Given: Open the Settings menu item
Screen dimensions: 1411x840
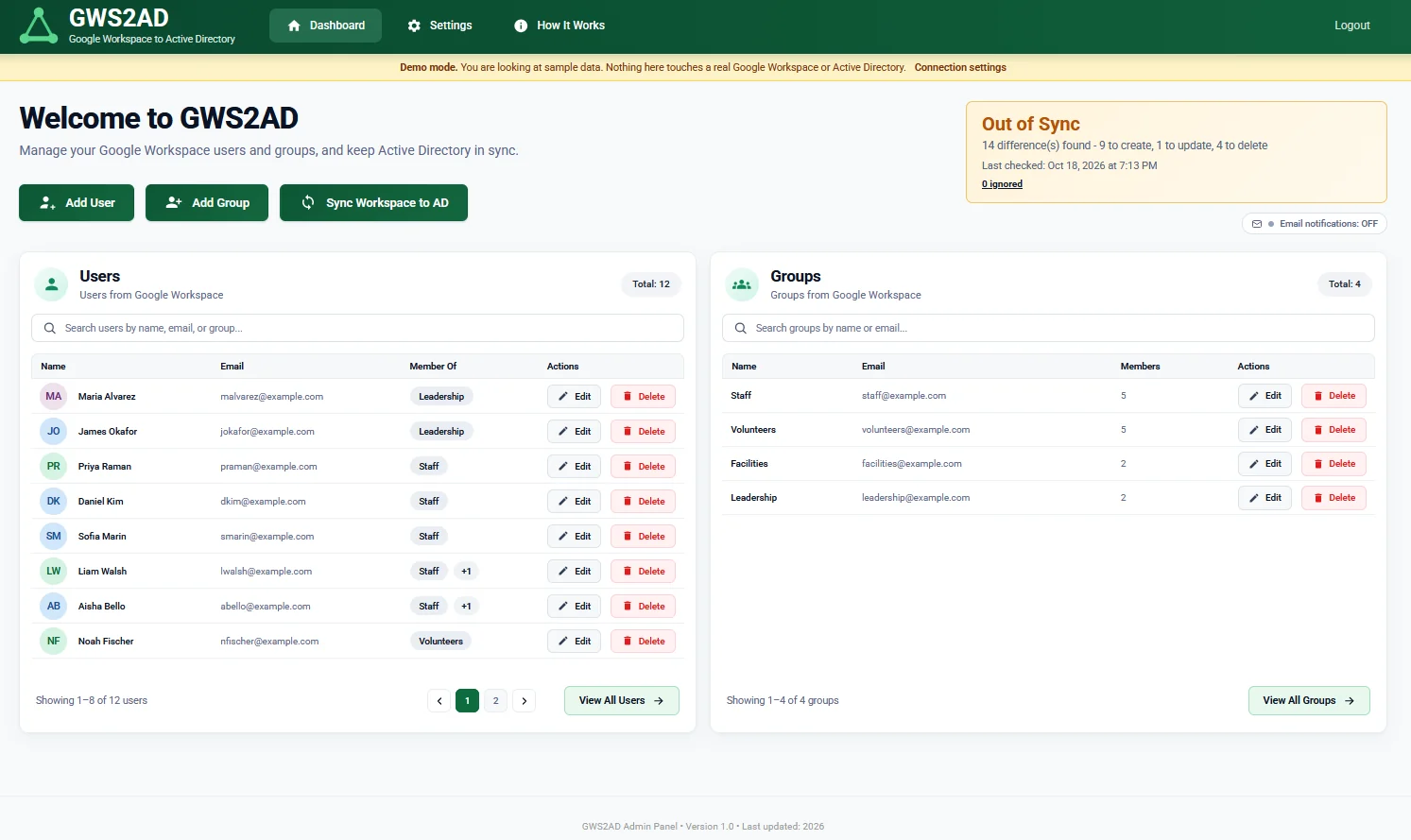Looking at the screenshot, I should [439, 26].
